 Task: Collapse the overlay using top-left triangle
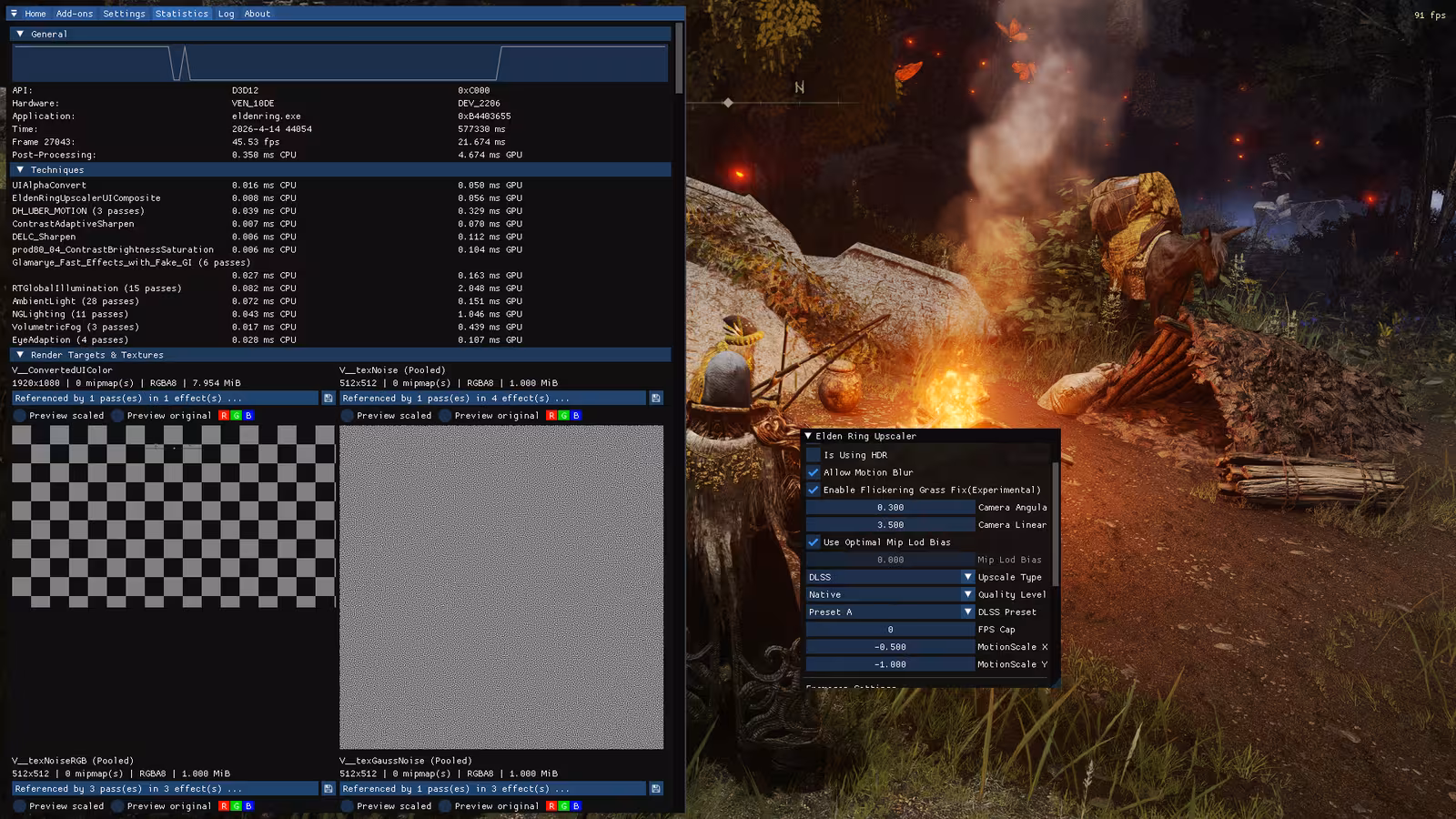point(14,14)
